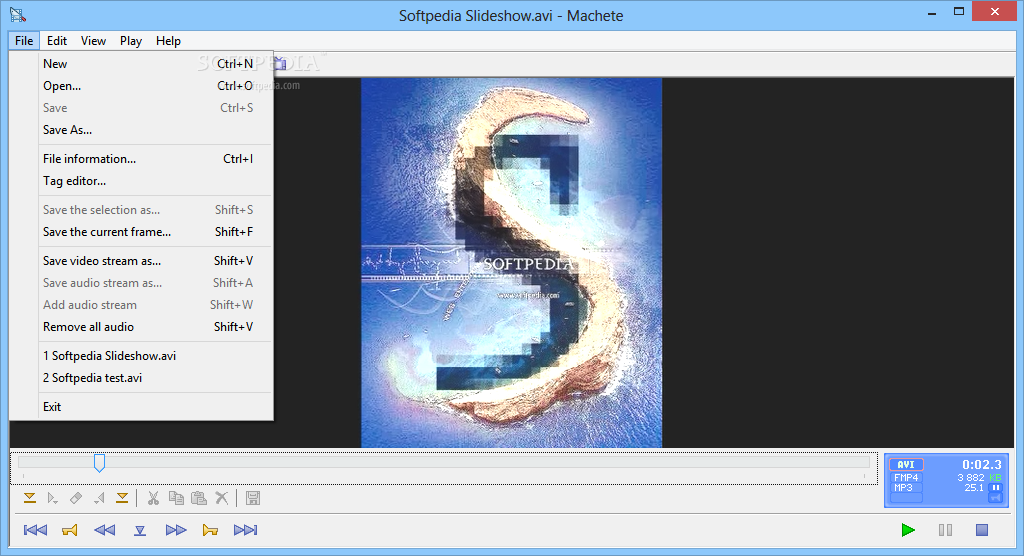The width and height of the screenshot is (1024, 556).
Task: Click the MP3 audio codec label
Action: tap(903, 487)
